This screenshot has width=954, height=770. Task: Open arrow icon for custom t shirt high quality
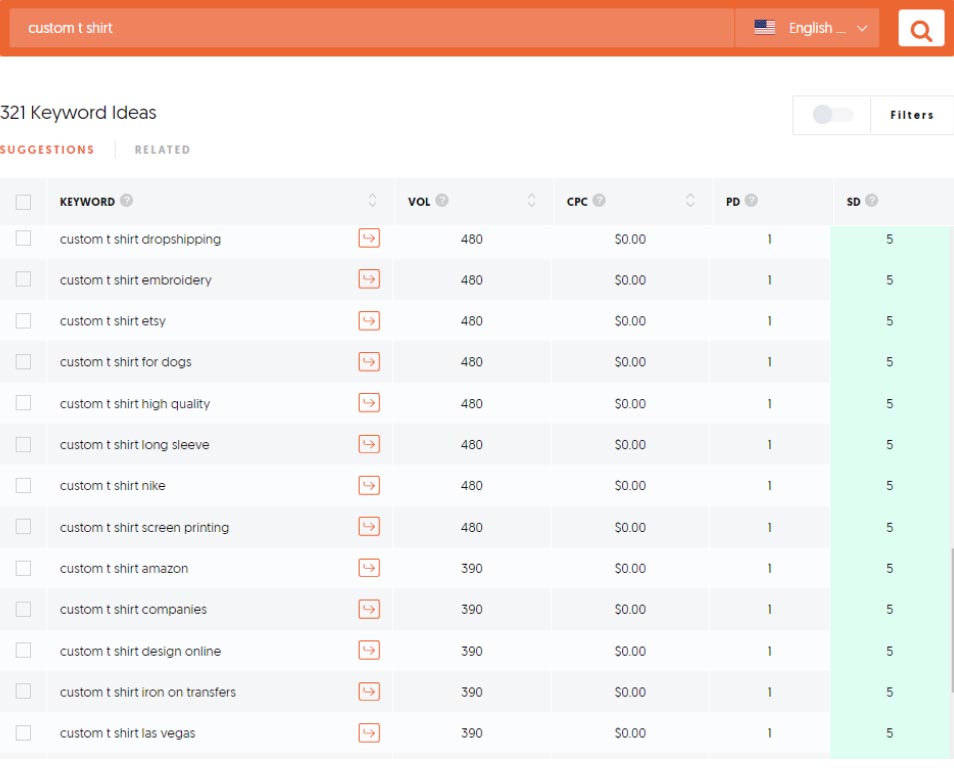[369, 403]
